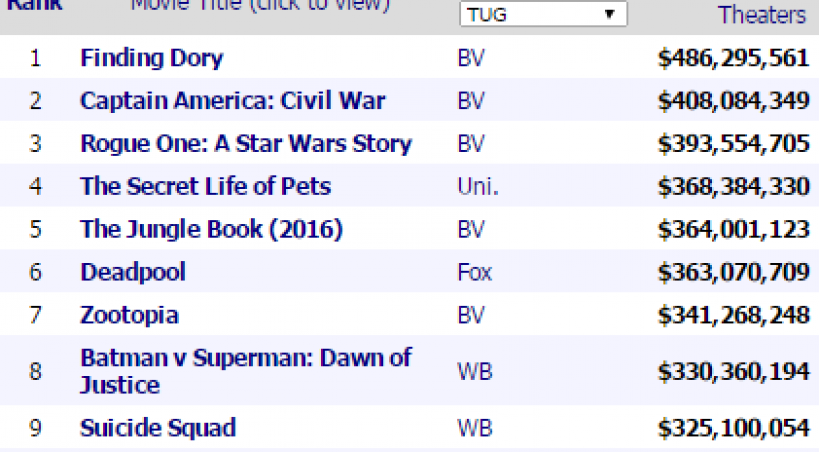819x452 pixels.
Task: Click the BV studio beside Finding Dory
Action: click(x=470, y=58)
